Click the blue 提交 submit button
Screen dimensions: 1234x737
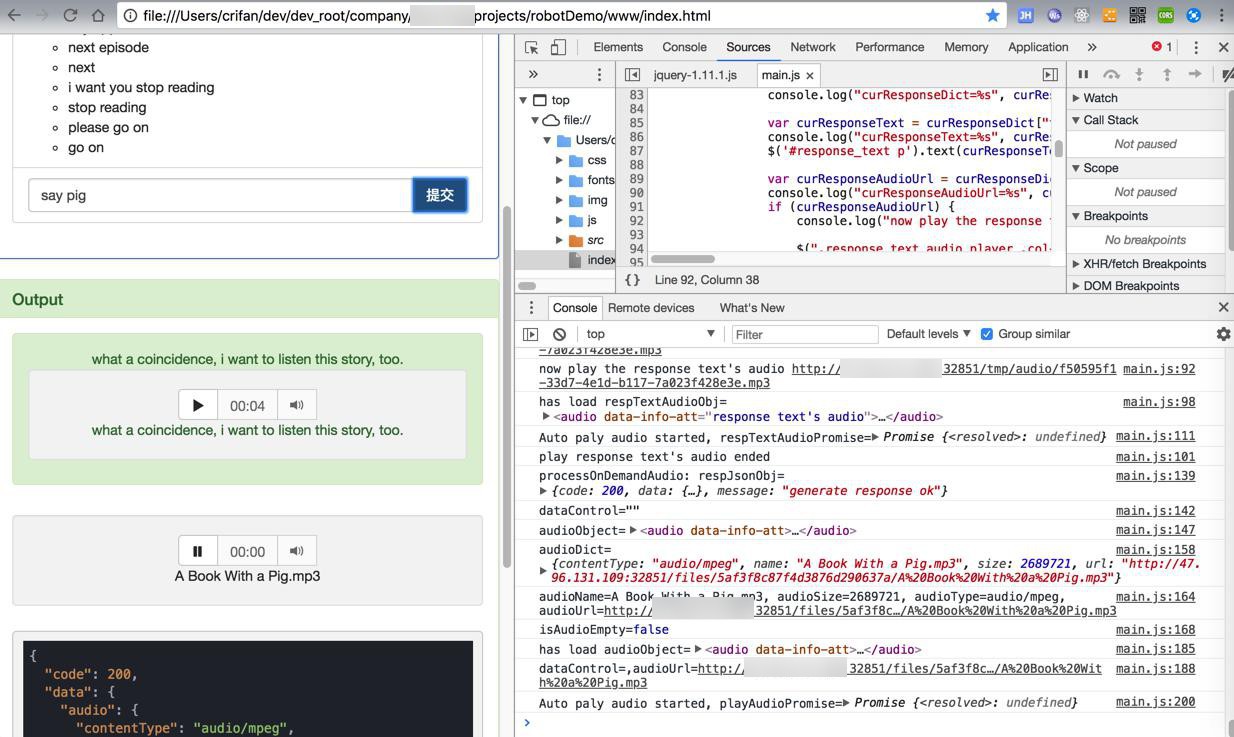(440, 195)
